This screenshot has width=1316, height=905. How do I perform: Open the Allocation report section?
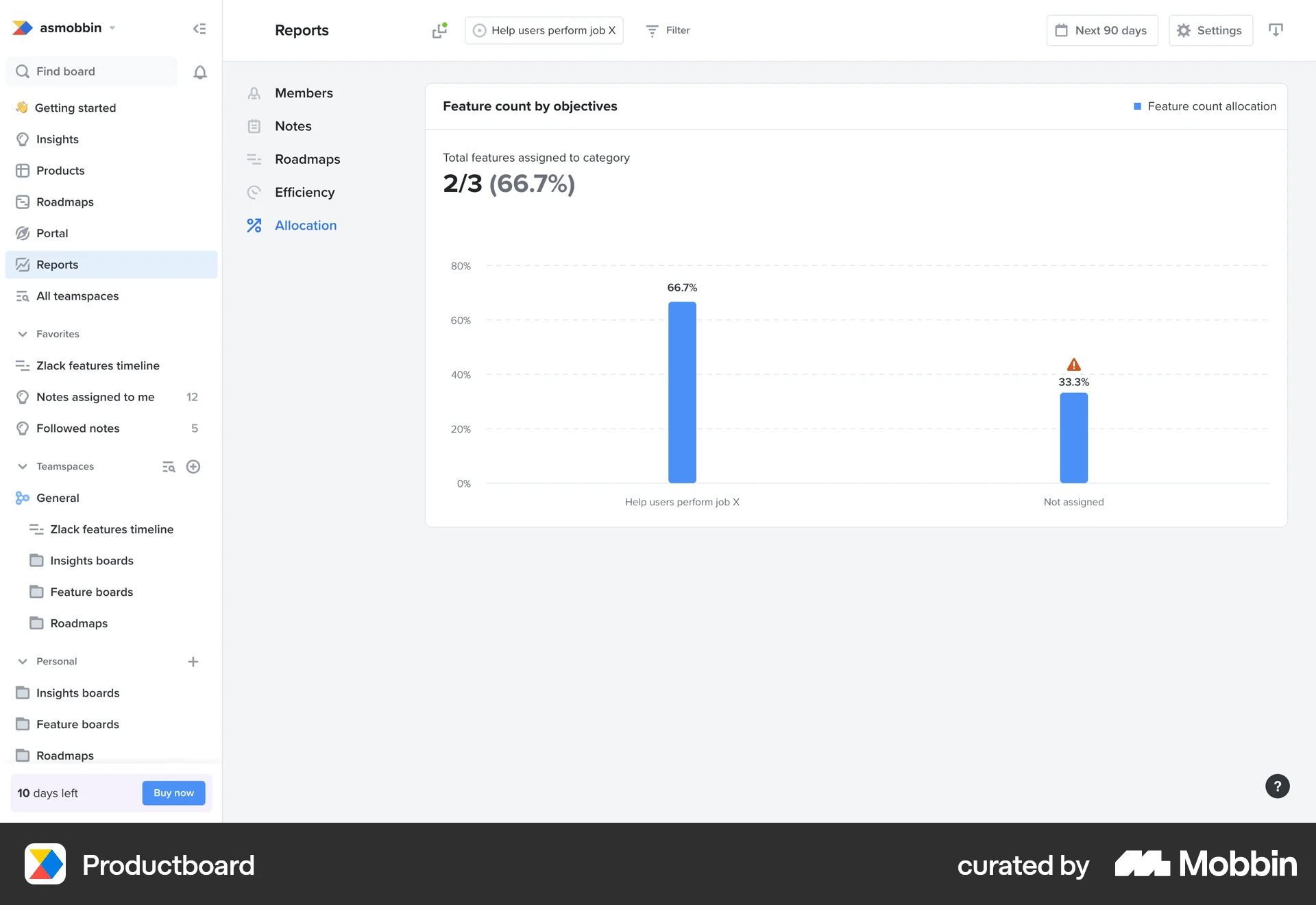click(306, 225)
